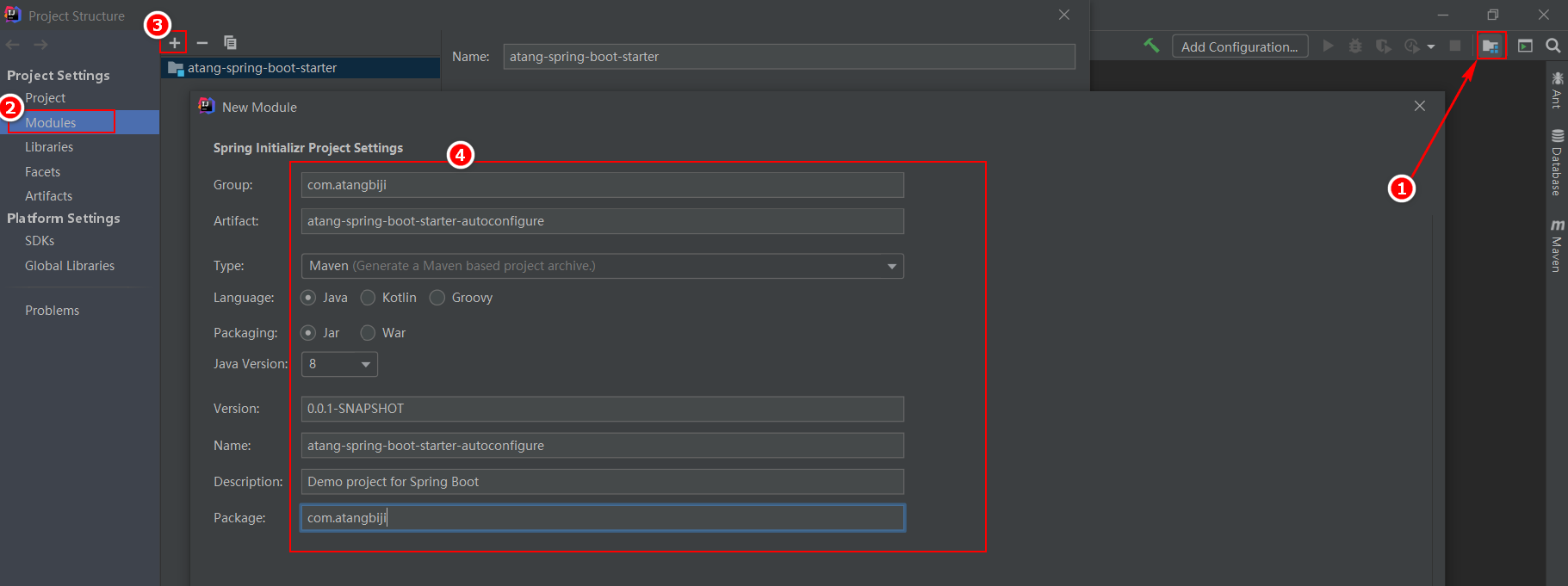Open Libraries settings section
The image size is (1568, 586).
coord(49,147)
